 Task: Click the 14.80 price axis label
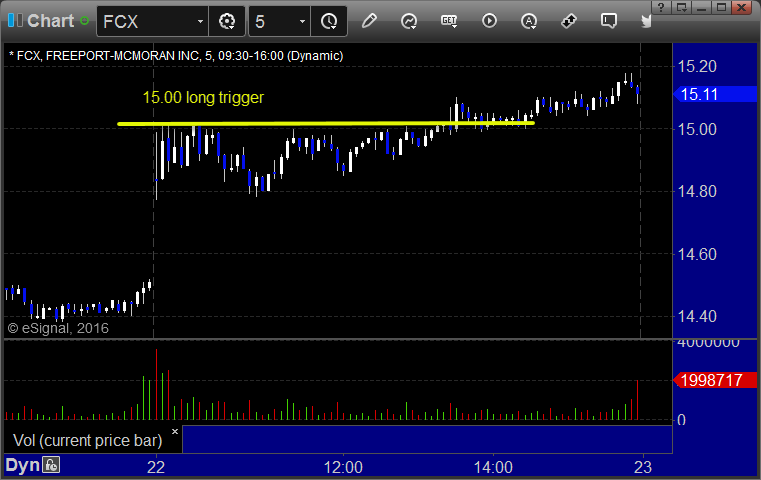pyautogui.click(x=697, y=192)
